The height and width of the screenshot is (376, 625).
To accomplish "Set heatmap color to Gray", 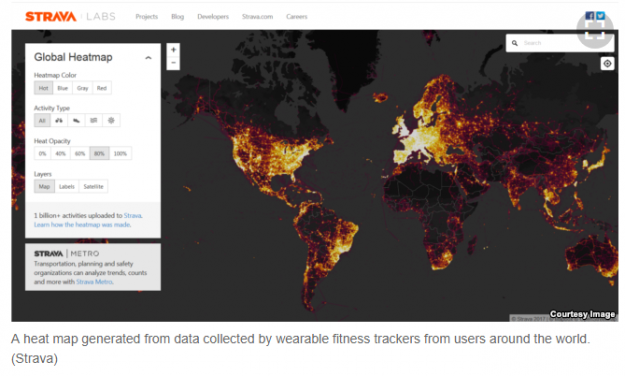I will coord(83,88).
